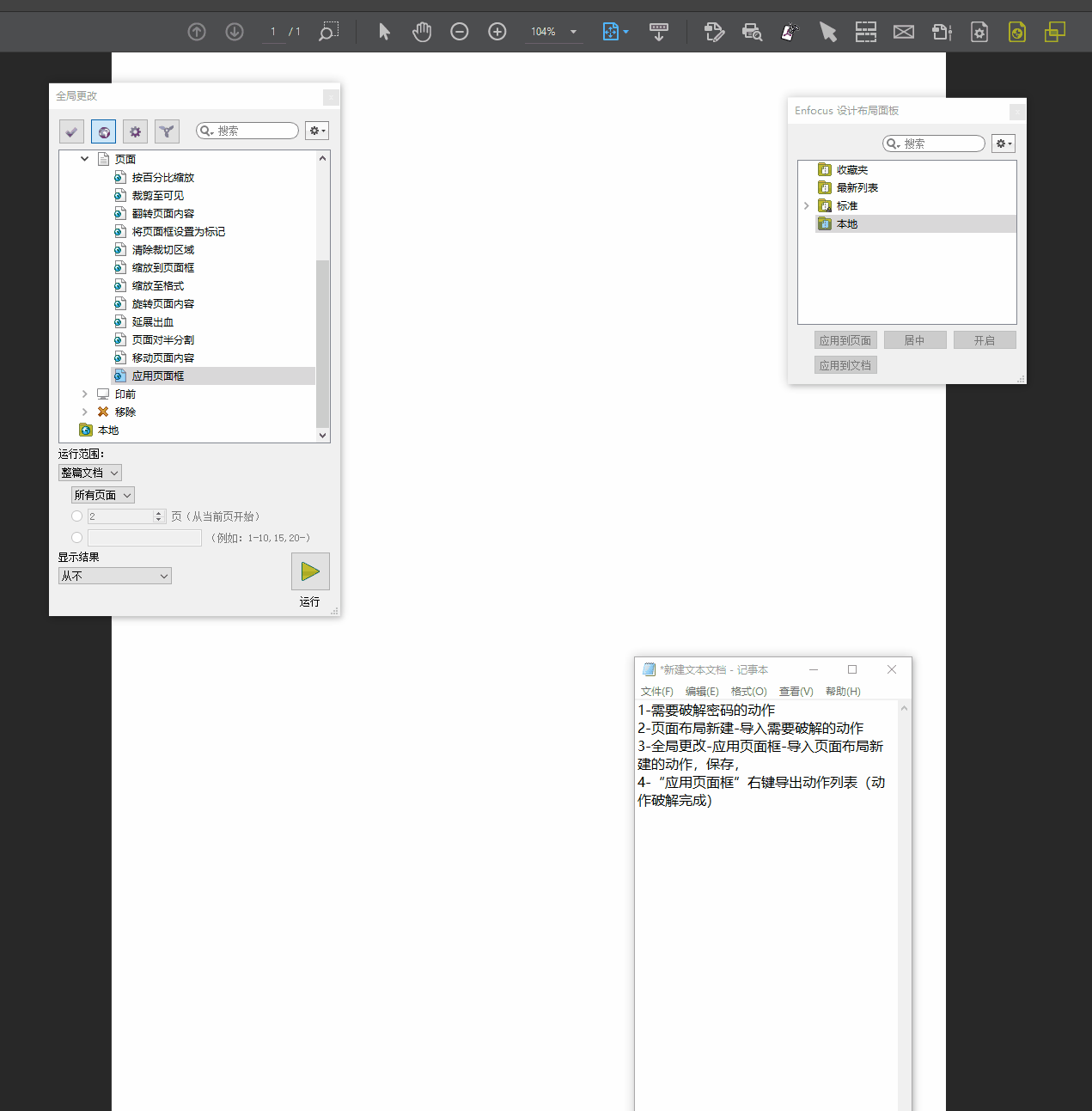Open the 所有页面 dropdown
The image size is (1092, 1111).
[x=103, y=495]
